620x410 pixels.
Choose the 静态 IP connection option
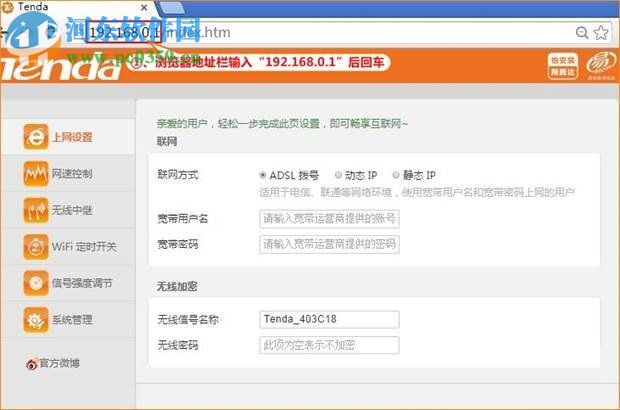(x=396, y=175)
